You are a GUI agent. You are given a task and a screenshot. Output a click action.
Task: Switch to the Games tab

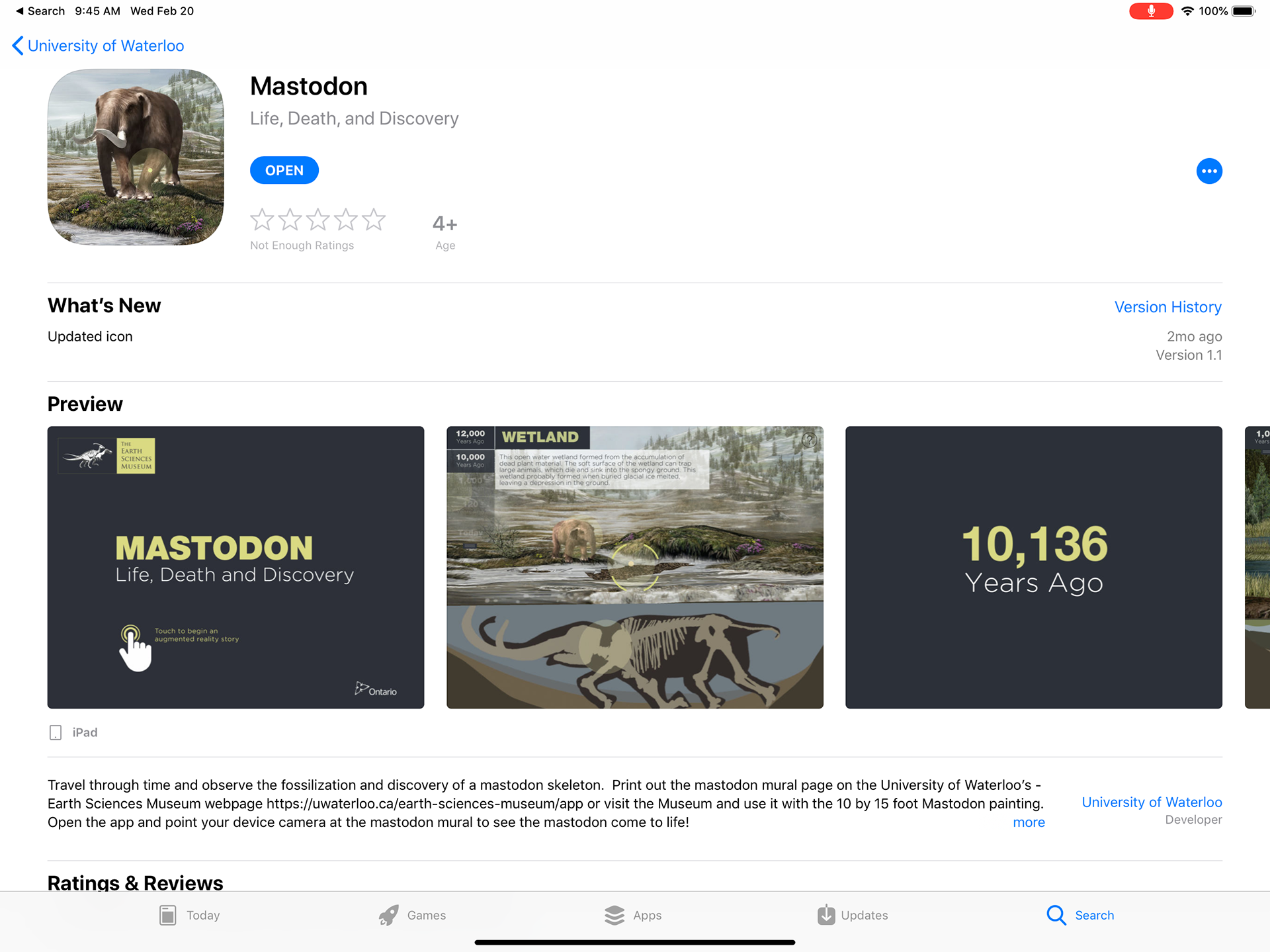pyautogui.click(x=412, y=916)
